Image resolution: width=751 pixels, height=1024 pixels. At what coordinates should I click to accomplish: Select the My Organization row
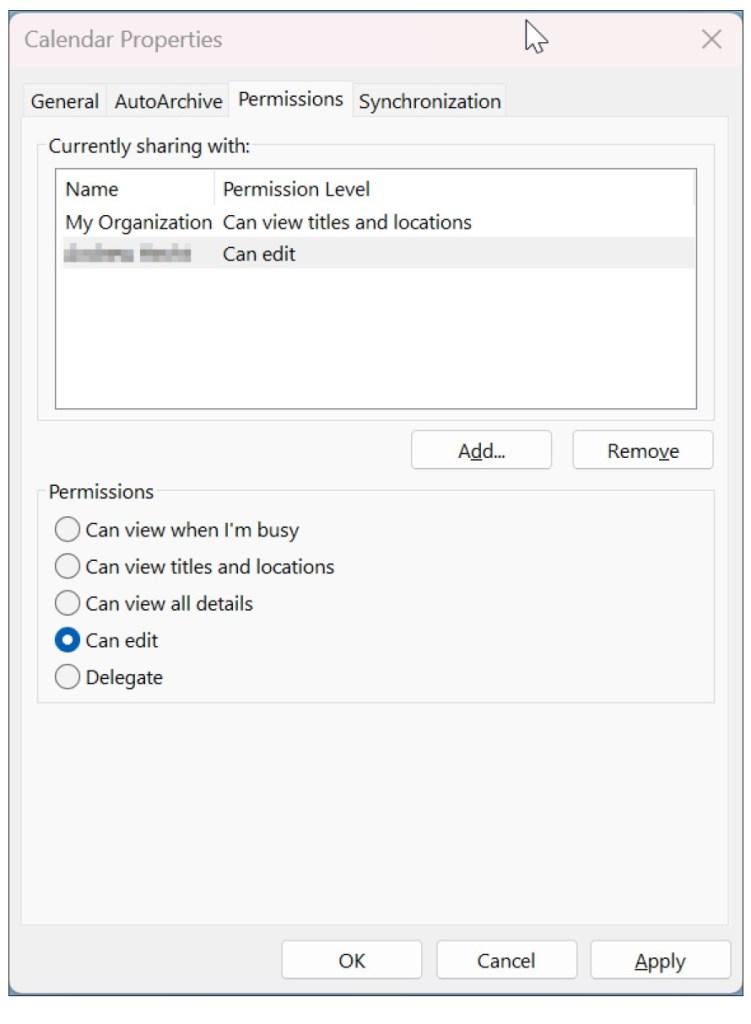tap(139, 222)
